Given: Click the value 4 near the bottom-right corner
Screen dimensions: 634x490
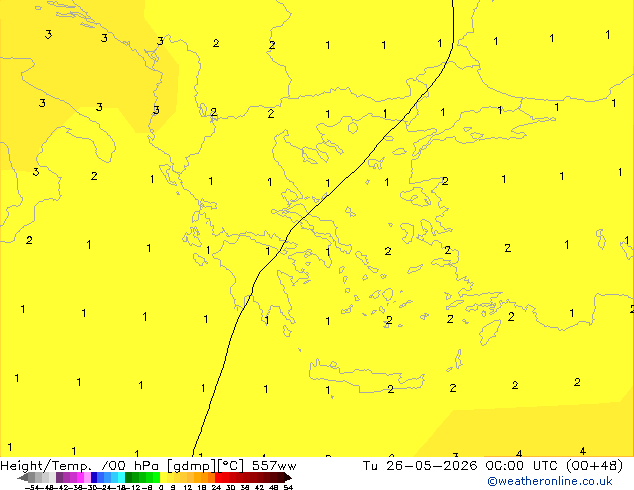Looking at the screenshot, I should pyautogui.click(x=582, y=451).
